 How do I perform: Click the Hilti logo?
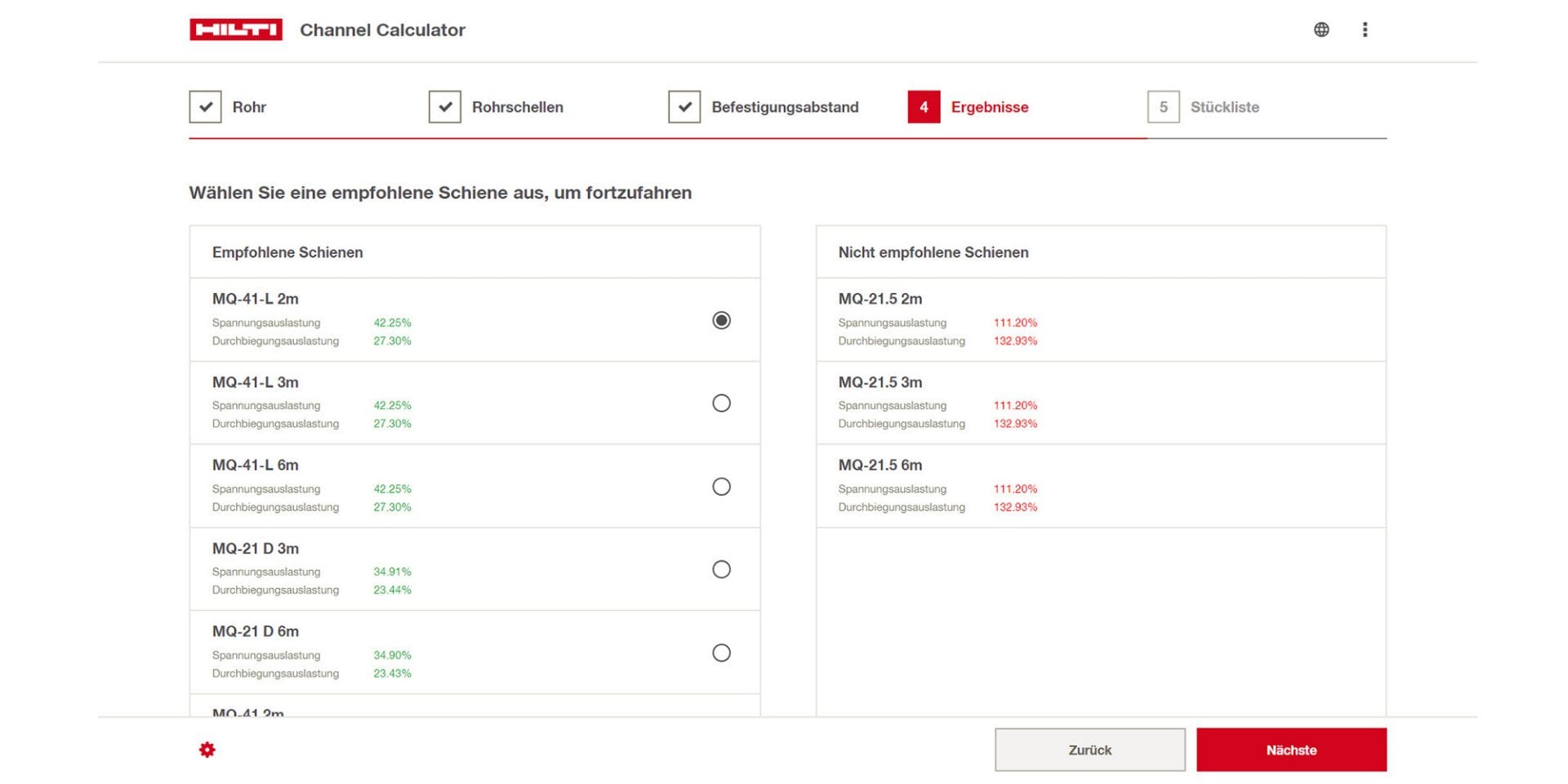pyautogui.click(x=235, y=29)
